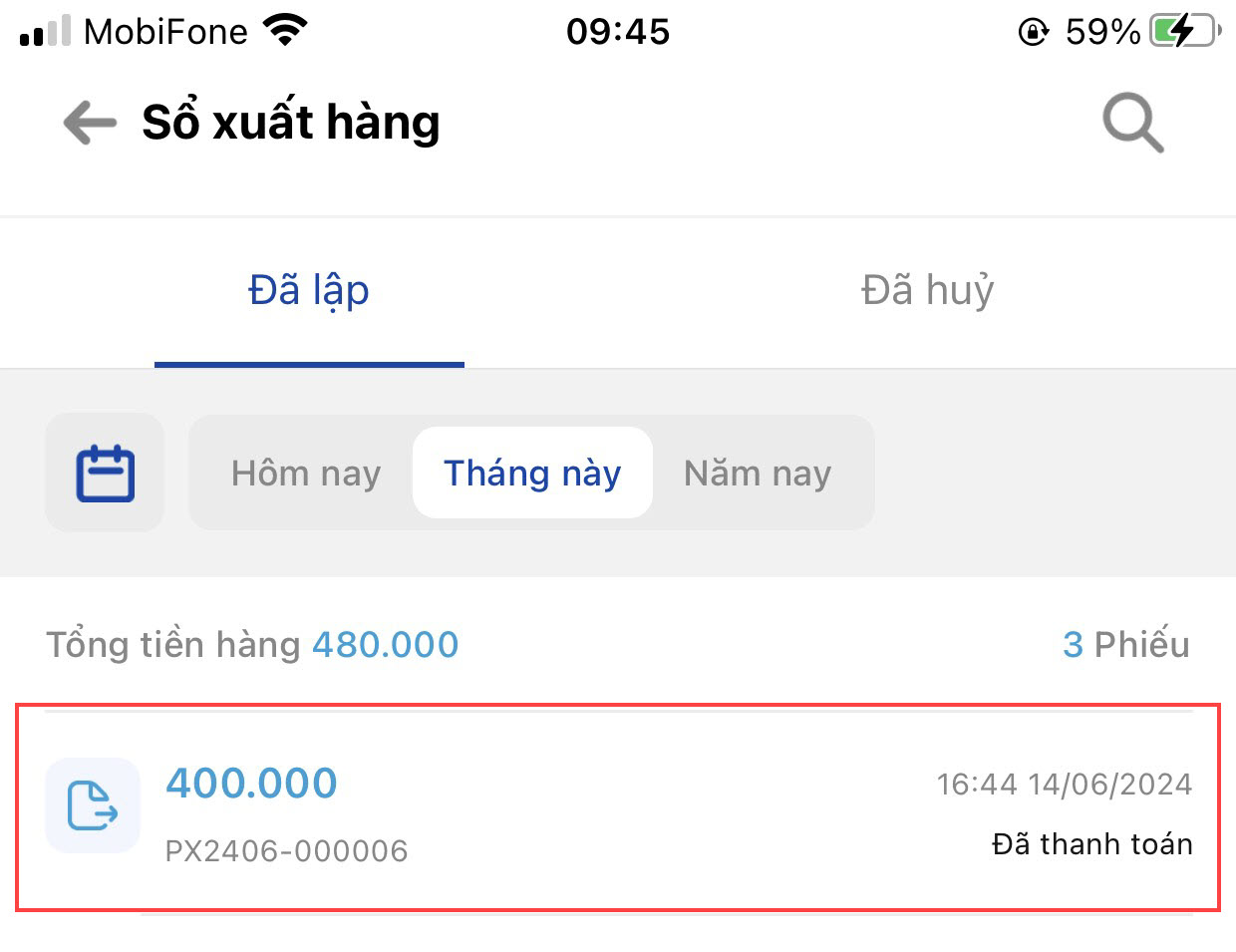Tap the battery charging icon
Image resolution: width=1236 pixels, height=952 pixels.
point(1183,32)
